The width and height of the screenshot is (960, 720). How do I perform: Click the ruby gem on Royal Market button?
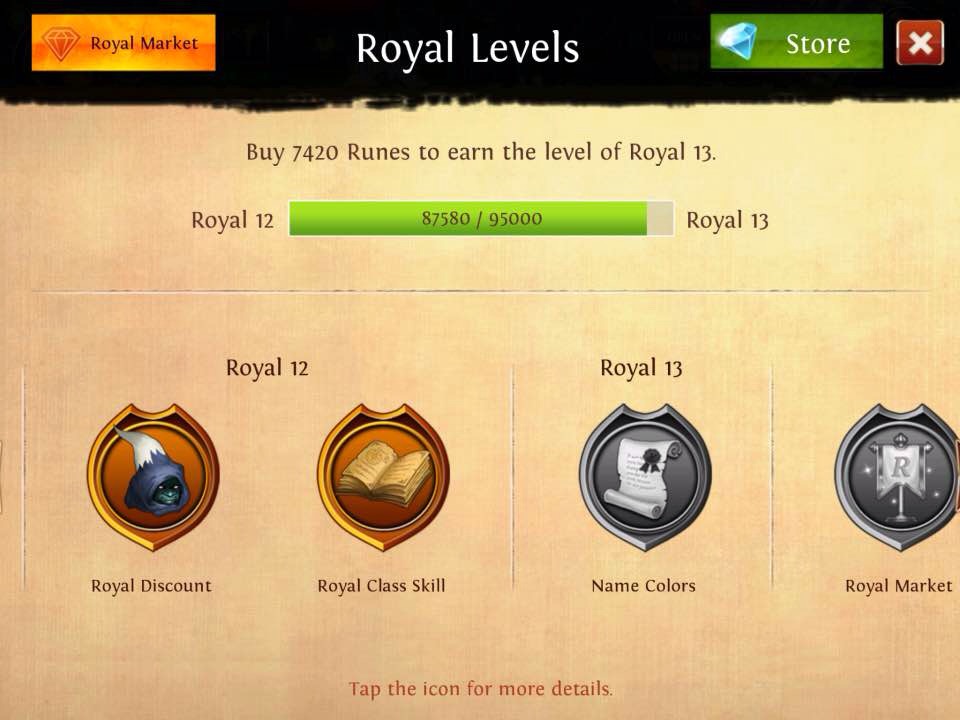[x=60, y=43]
